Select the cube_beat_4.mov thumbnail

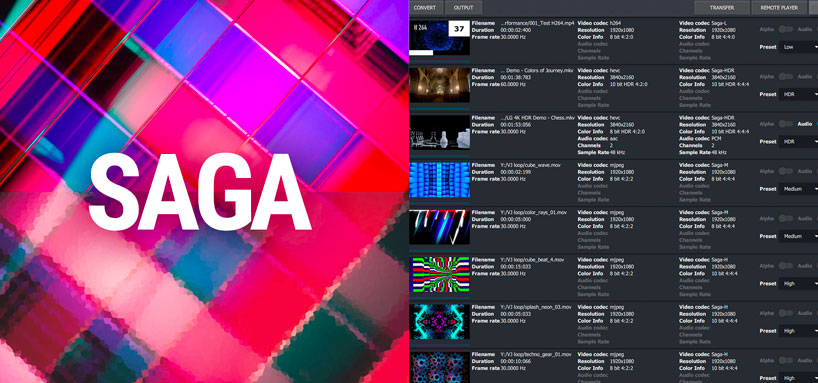click(439, 274)
